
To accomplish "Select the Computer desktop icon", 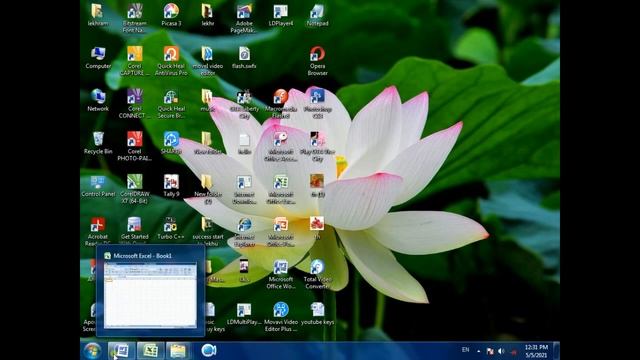I will point(98,58).
